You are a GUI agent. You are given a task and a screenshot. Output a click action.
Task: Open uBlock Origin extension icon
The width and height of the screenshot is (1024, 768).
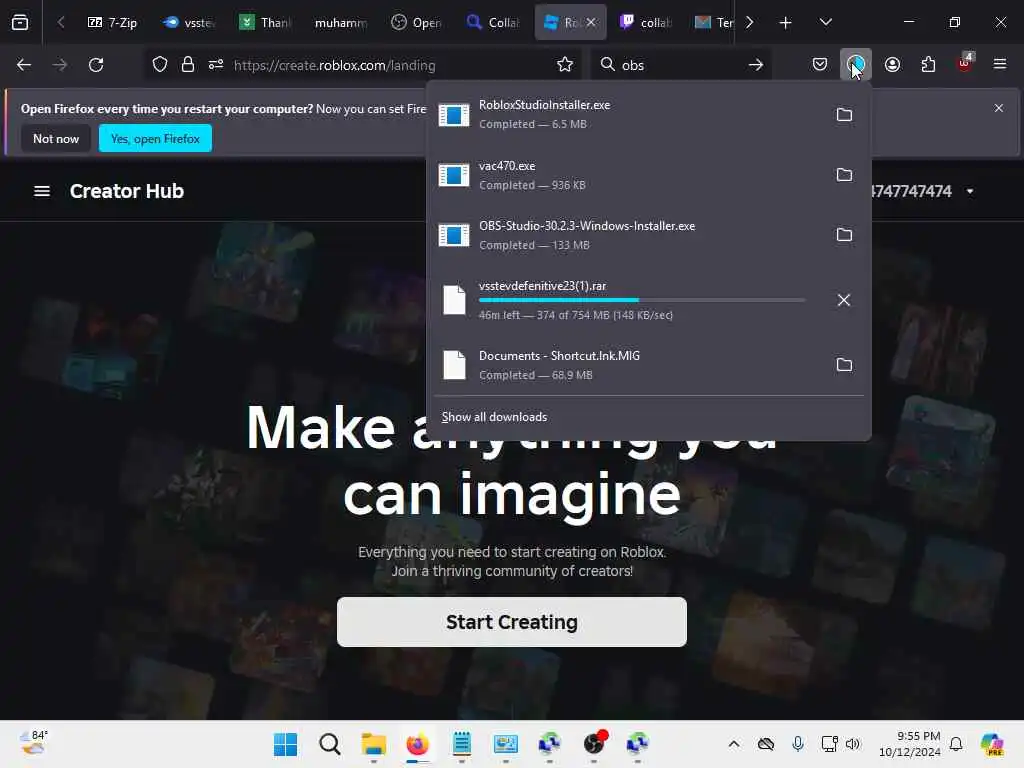coord(965,63)
